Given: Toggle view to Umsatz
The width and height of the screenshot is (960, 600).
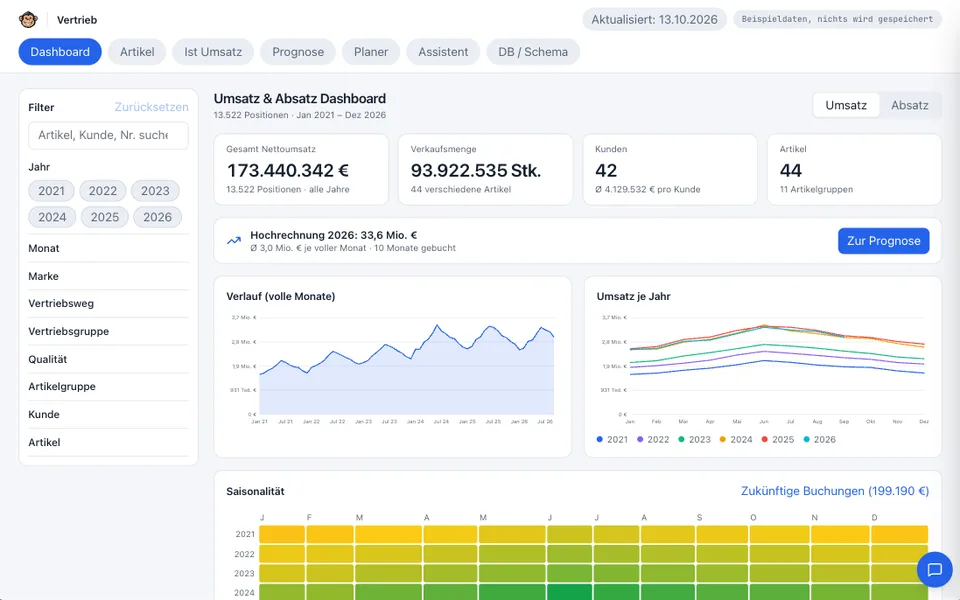Looking at the screenshot, I should (846, 105).
